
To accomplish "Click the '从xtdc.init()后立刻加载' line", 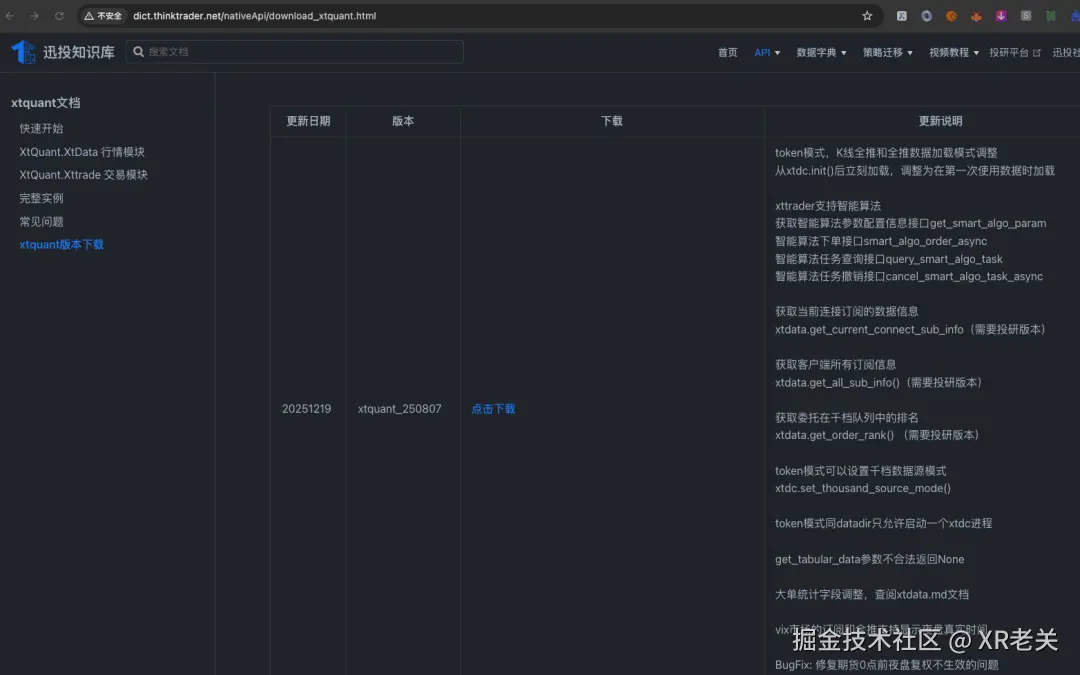I will pos(915,170).
